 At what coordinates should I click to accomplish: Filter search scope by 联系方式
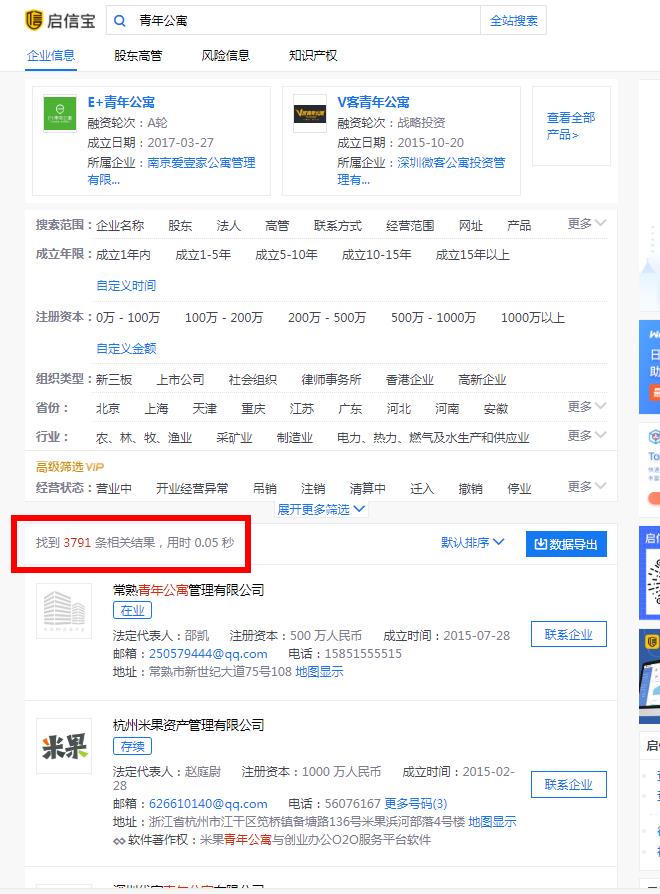pos(337,225)
